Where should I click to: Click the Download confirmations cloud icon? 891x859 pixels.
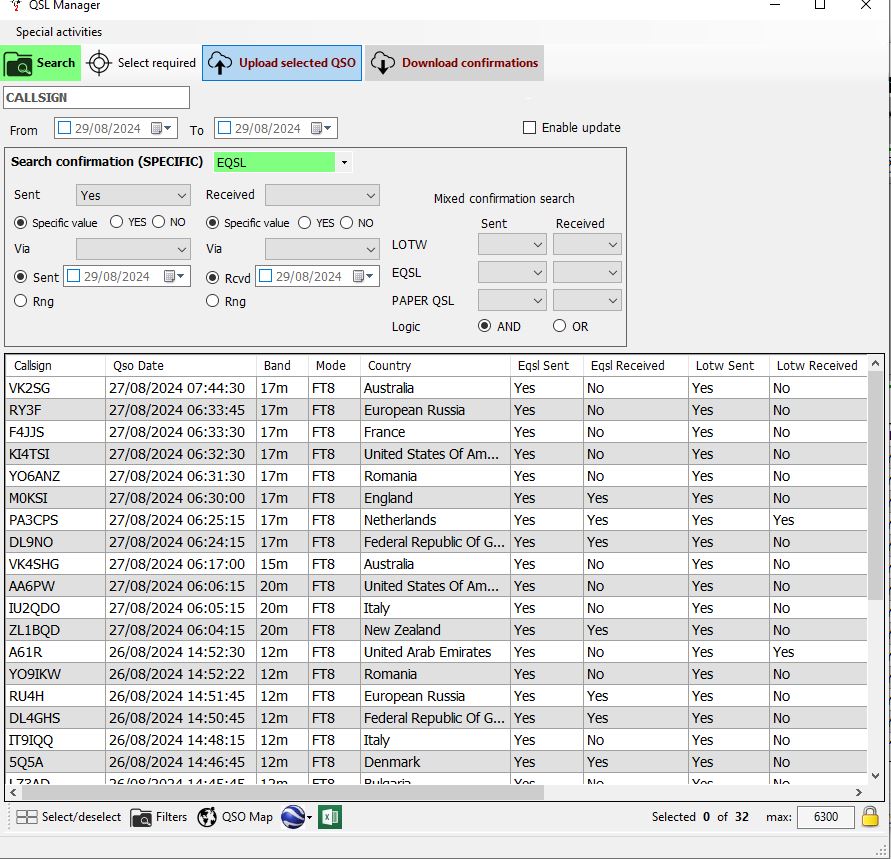click(383, 63)
